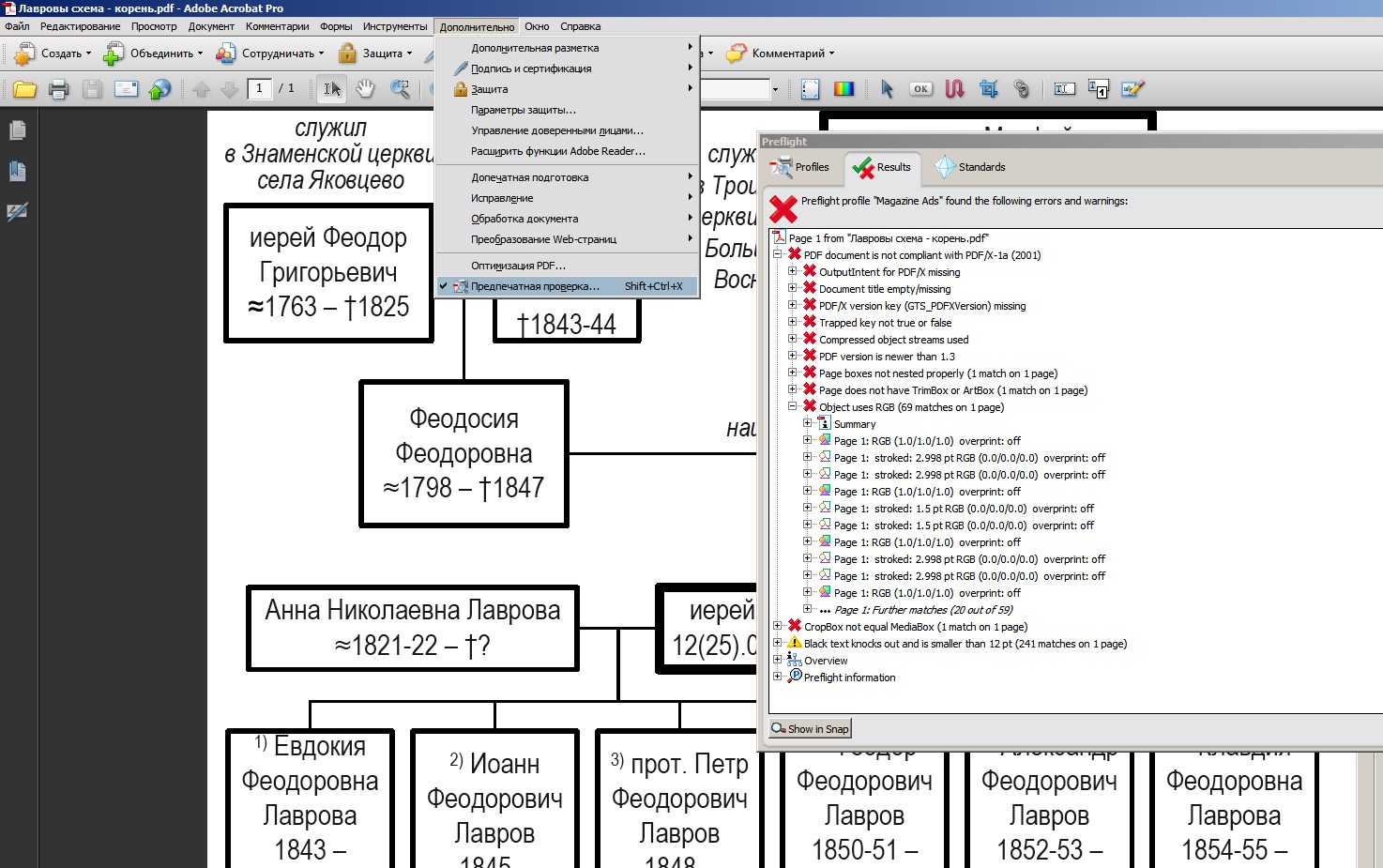The image size is (1383, 868).
Task: Open Подпись и сертификация submenu
Action: 567,69
